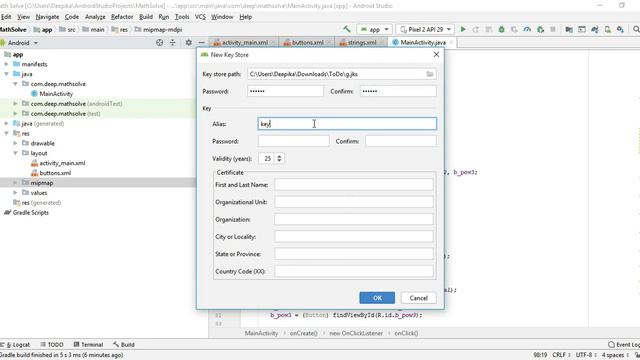The width and height of the screenshot is (640, 360).
Task: Open the Build menu
Action: [x=146, y=17]
